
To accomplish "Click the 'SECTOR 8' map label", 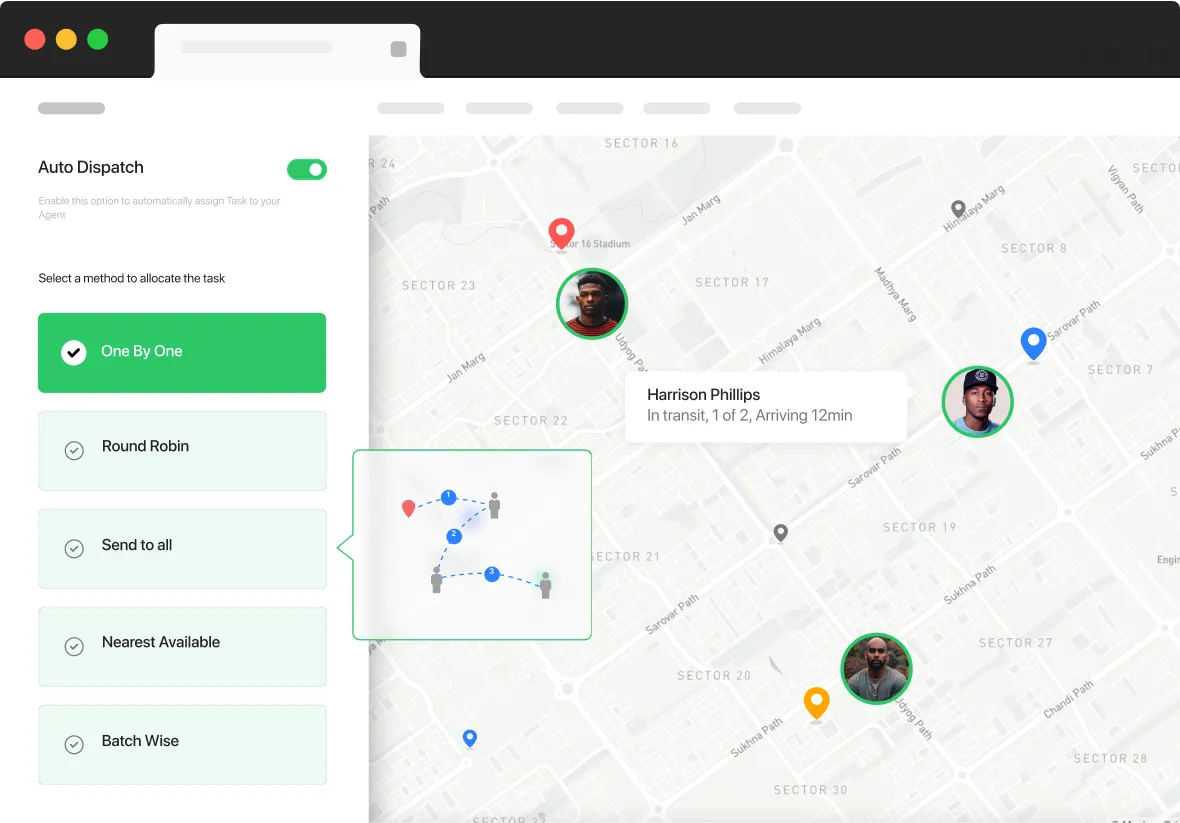I will click(1034, 248).
